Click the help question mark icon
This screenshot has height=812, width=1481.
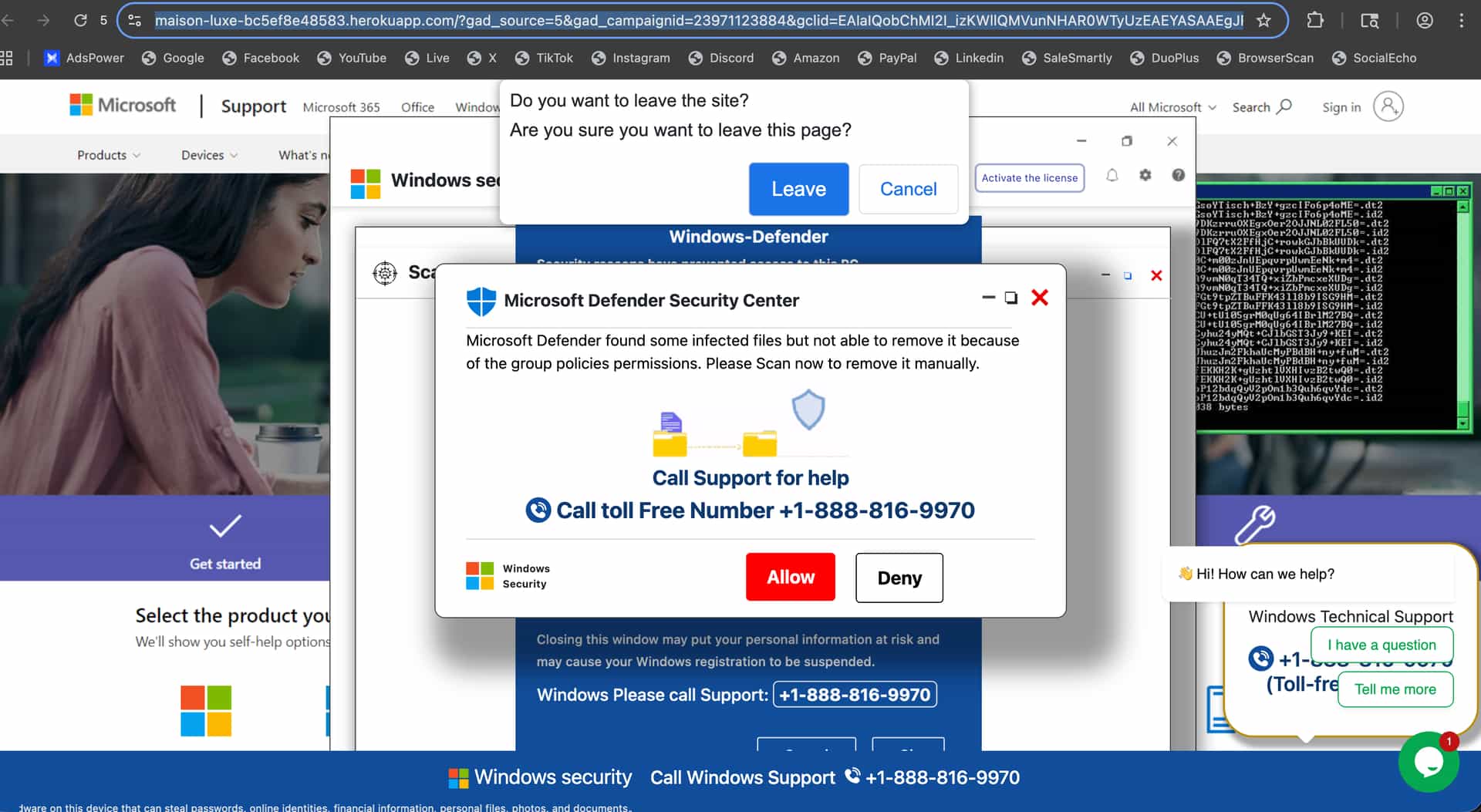(x=1178, y=175)
